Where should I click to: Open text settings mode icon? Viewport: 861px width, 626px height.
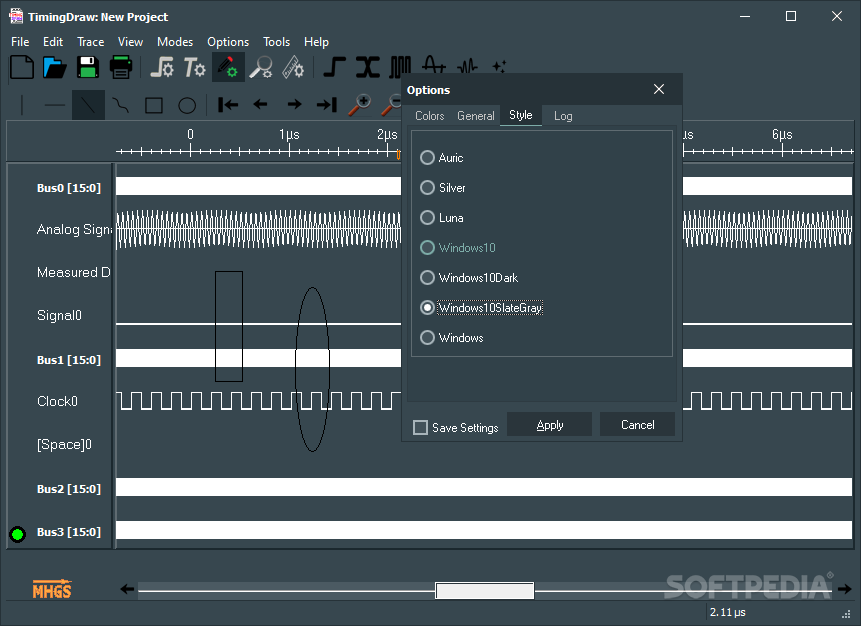tap(194, 68)
